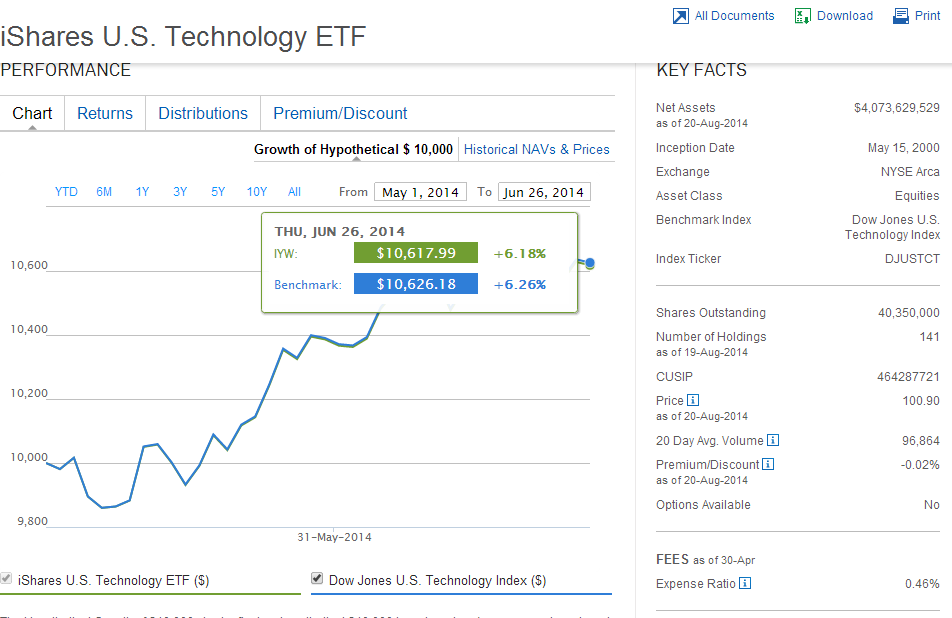The image size is (952, 618).
Task: Click the From date field May 1, 2014
Action: [420, 192]
